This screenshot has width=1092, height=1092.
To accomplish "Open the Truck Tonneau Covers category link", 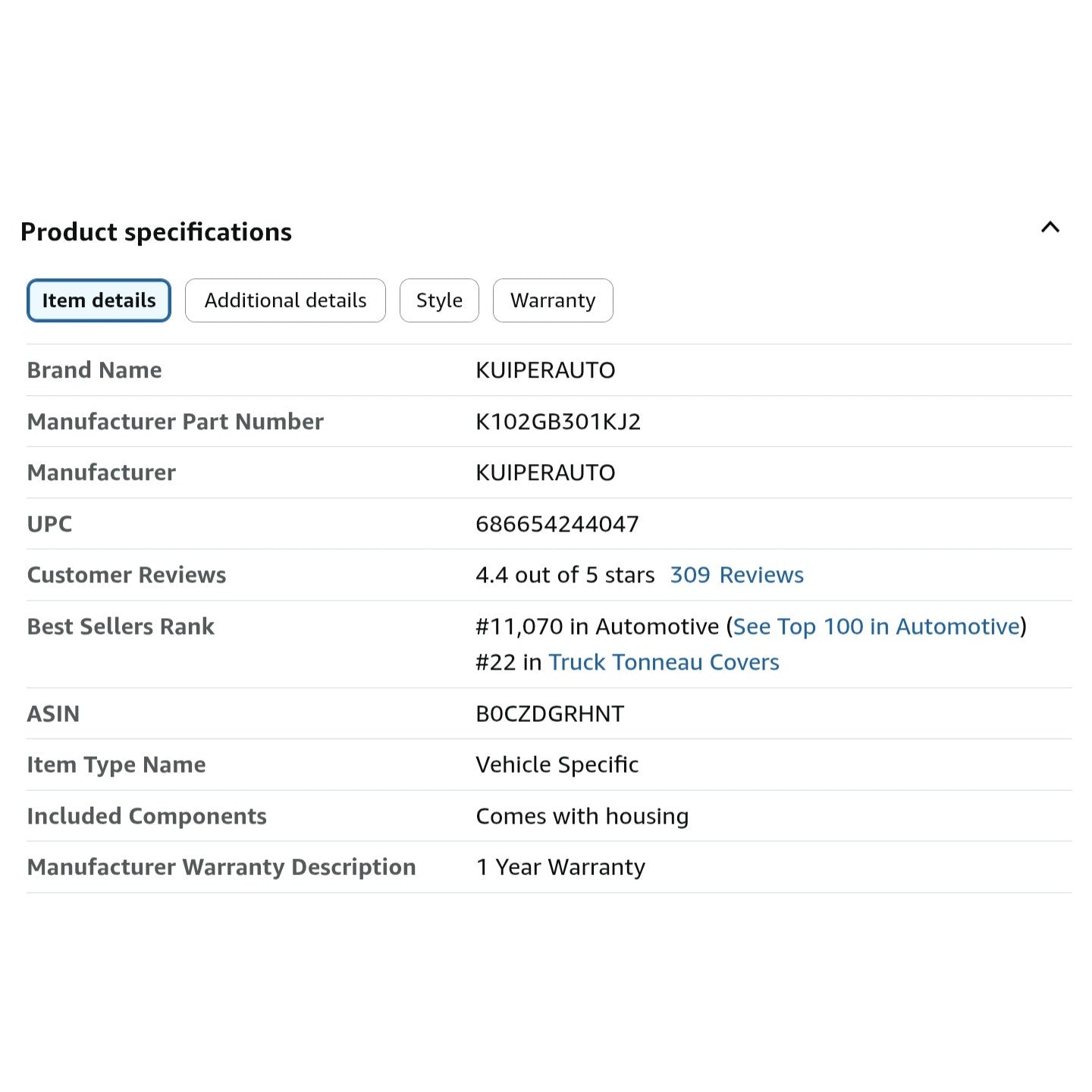I will point(664,662).
